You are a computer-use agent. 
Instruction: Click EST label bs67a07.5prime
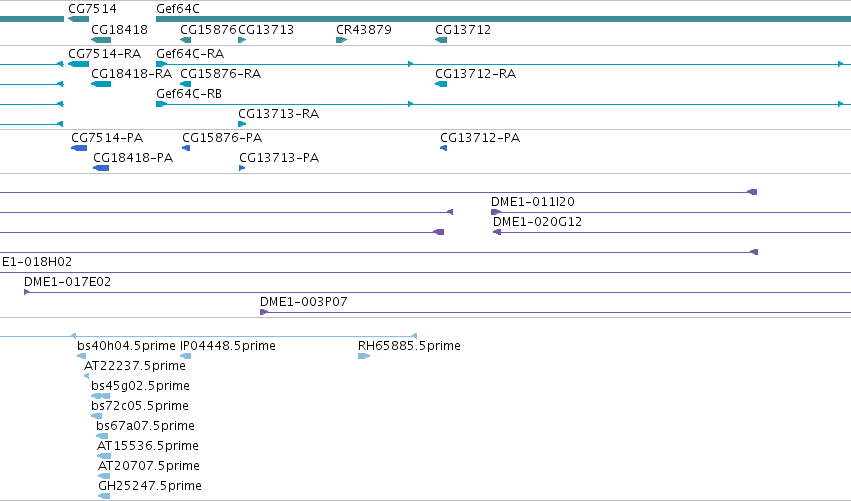145,426
